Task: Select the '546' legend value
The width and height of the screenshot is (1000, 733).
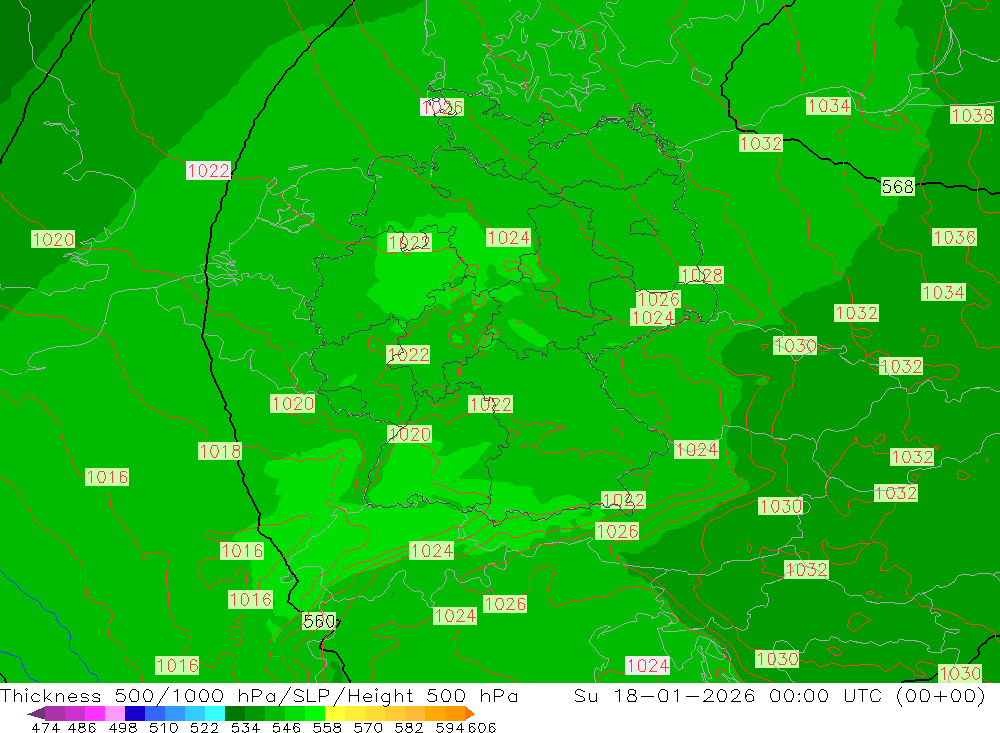Action: tap(286, 727)
